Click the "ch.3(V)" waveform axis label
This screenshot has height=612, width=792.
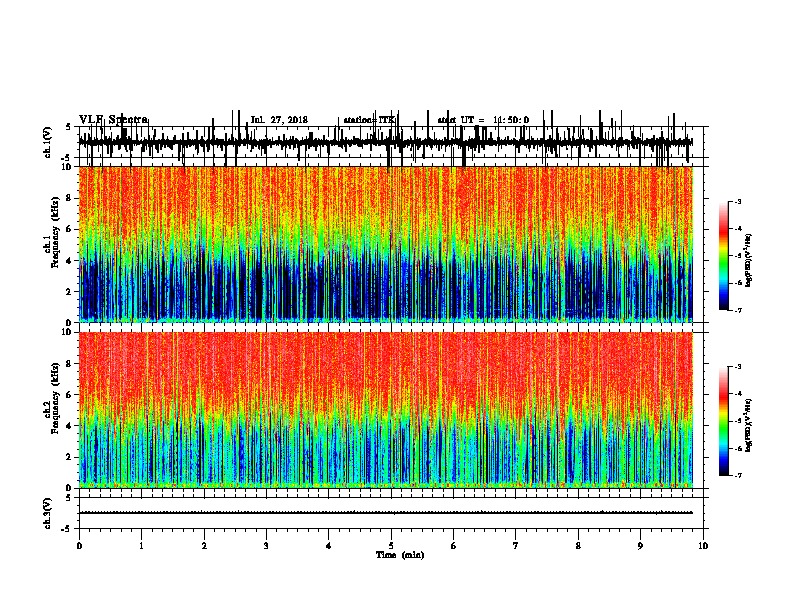click(x=47, y=513)
